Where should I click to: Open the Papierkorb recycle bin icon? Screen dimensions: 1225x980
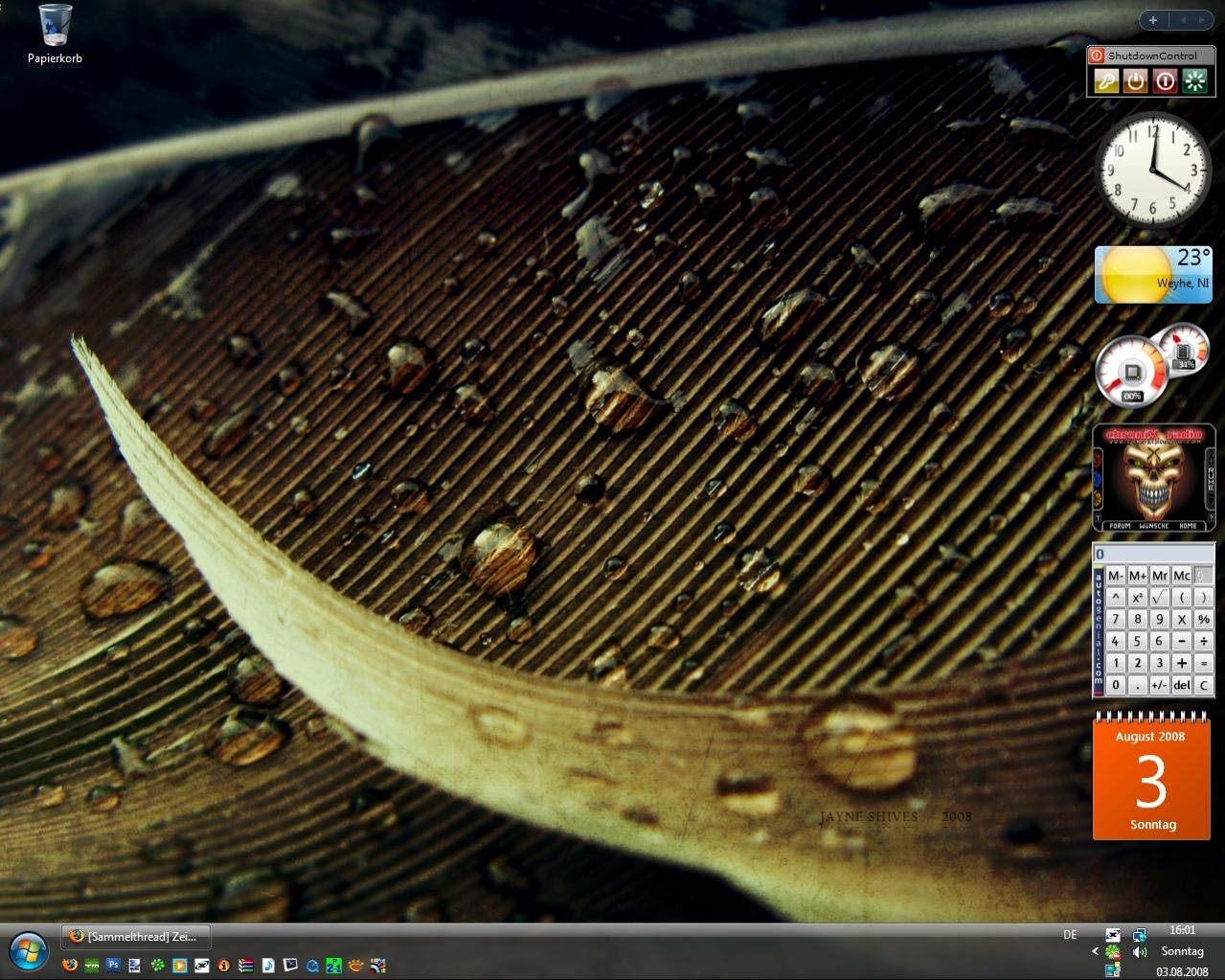(55, 34)
